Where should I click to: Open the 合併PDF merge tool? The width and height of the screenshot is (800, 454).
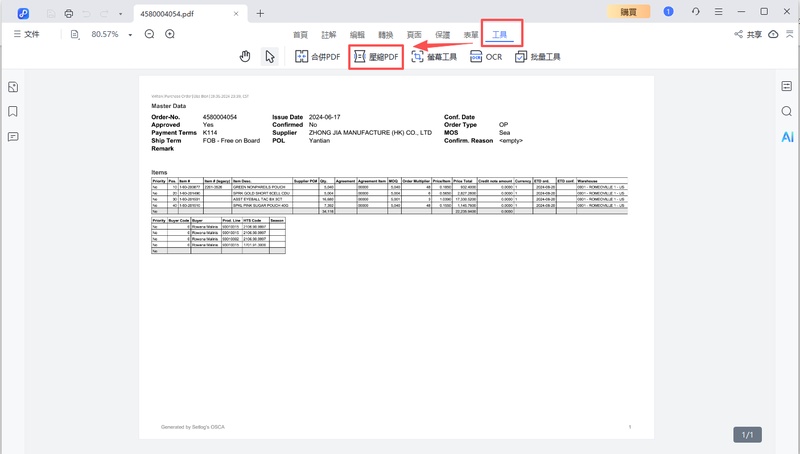[317, 57]
